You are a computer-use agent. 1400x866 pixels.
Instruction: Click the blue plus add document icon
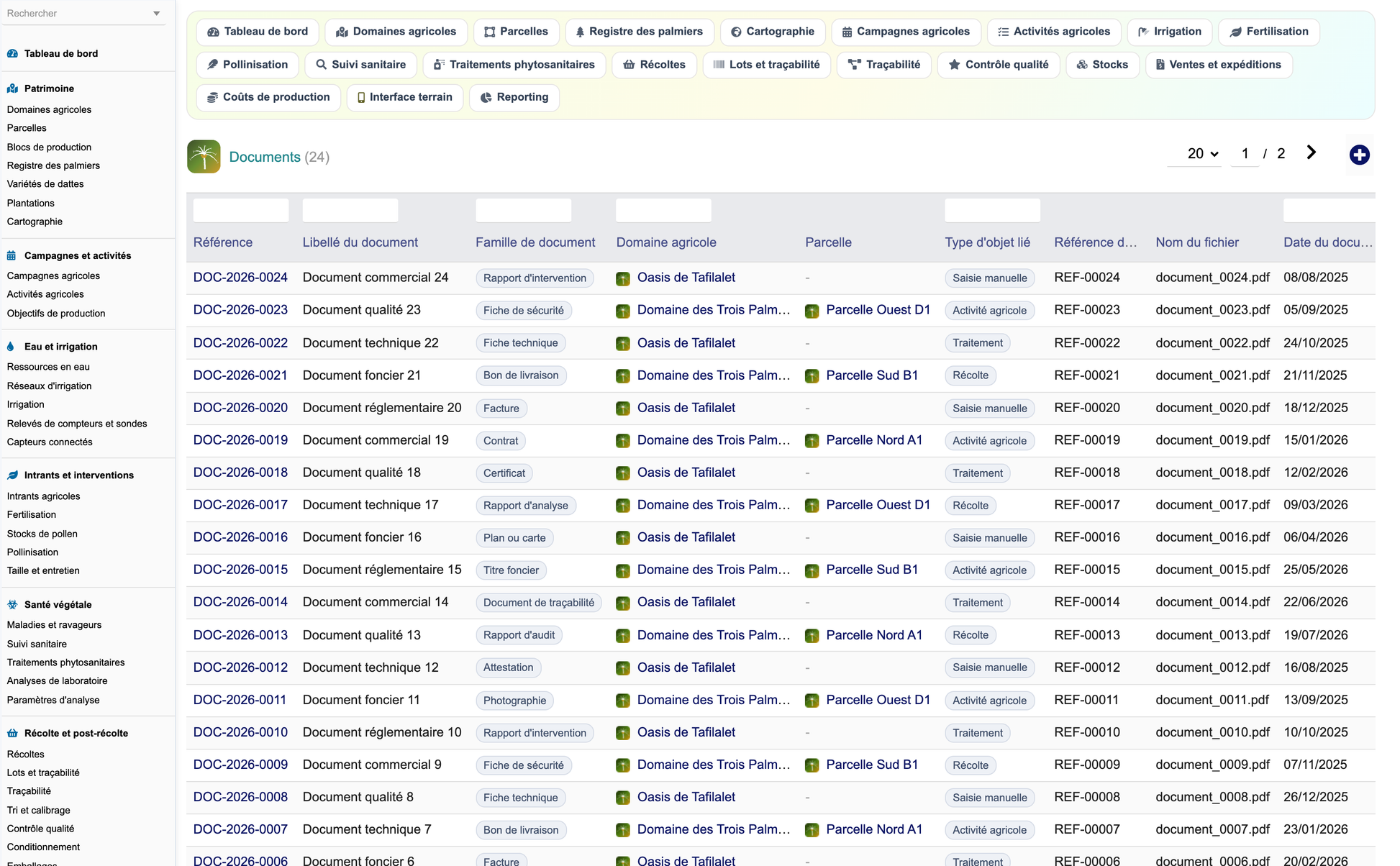point(1359,155)
